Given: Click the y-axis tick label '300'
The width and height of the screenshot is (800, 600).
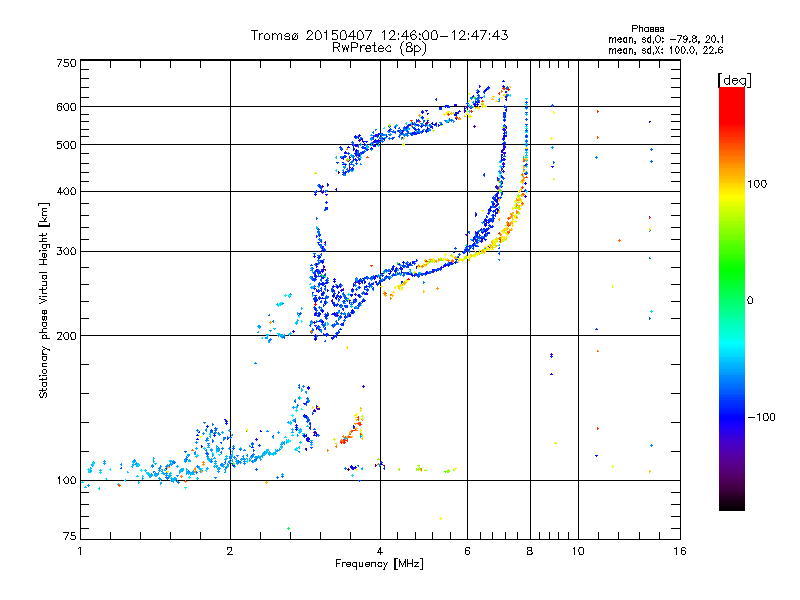Looking at the screenshot, I should (x=66, y=252).
